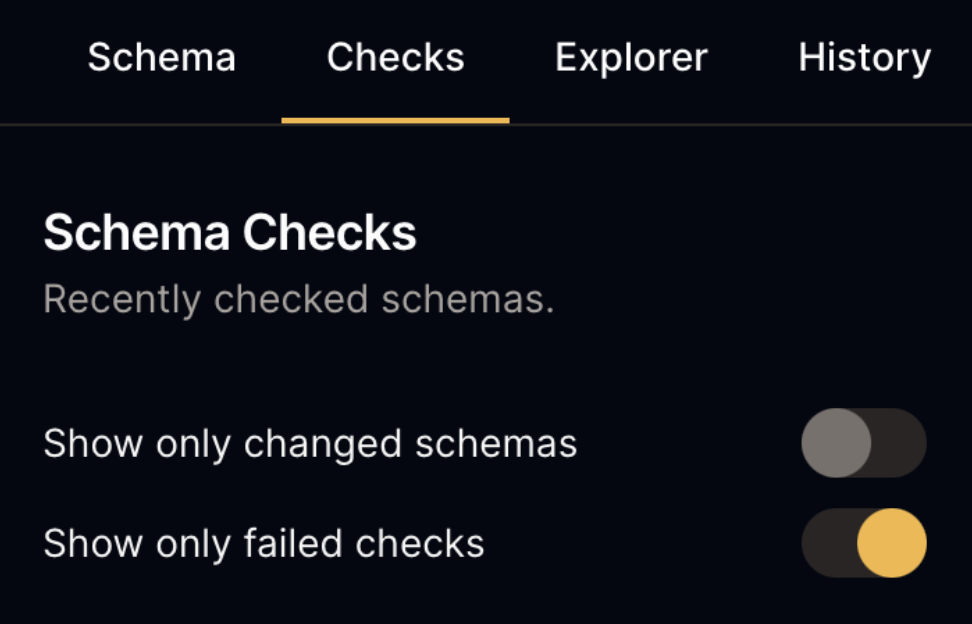Viewport: 972px width, 624px height.
Task: Select the active Checks tab underline
Action: (395, 119)
